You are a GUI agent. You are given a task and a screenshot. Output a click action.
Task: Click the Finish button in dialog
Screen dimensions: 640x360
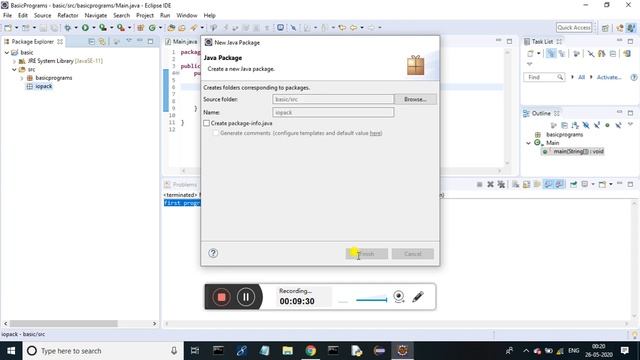(367, 254)
